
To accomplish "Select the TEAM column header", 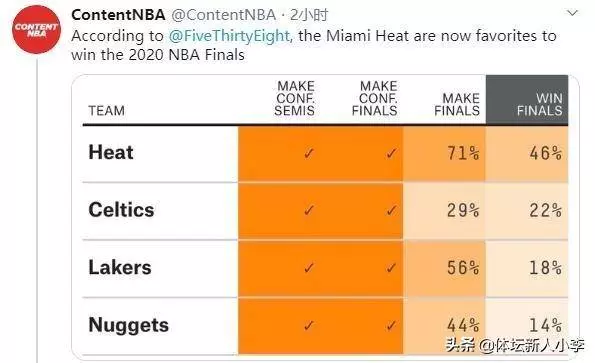I will tap(106, 111).
